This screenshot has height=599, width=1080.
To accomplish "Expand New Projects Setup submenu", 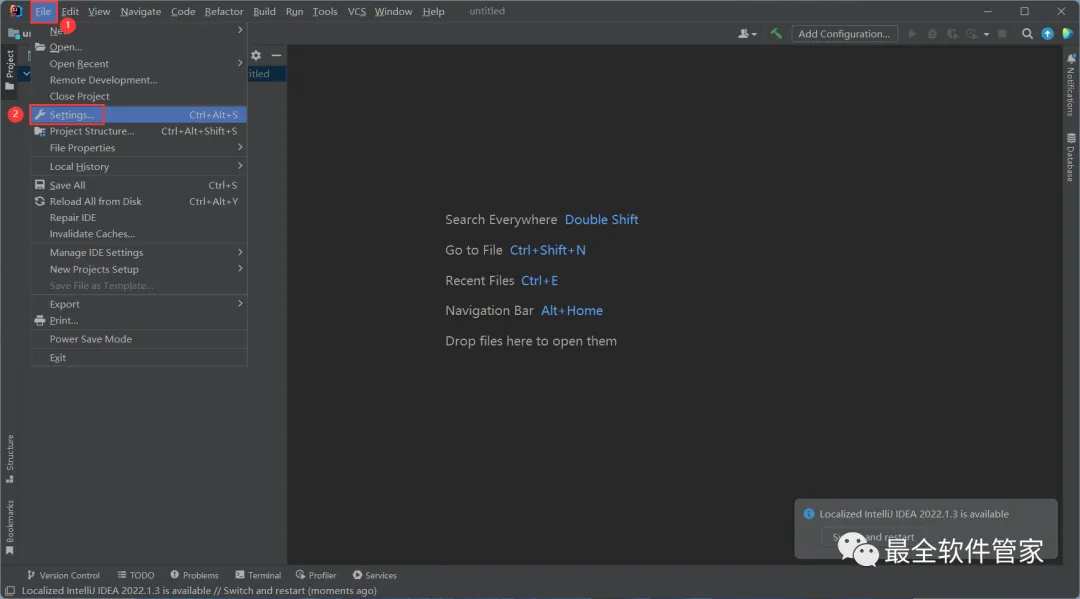I will click(138, 269).
